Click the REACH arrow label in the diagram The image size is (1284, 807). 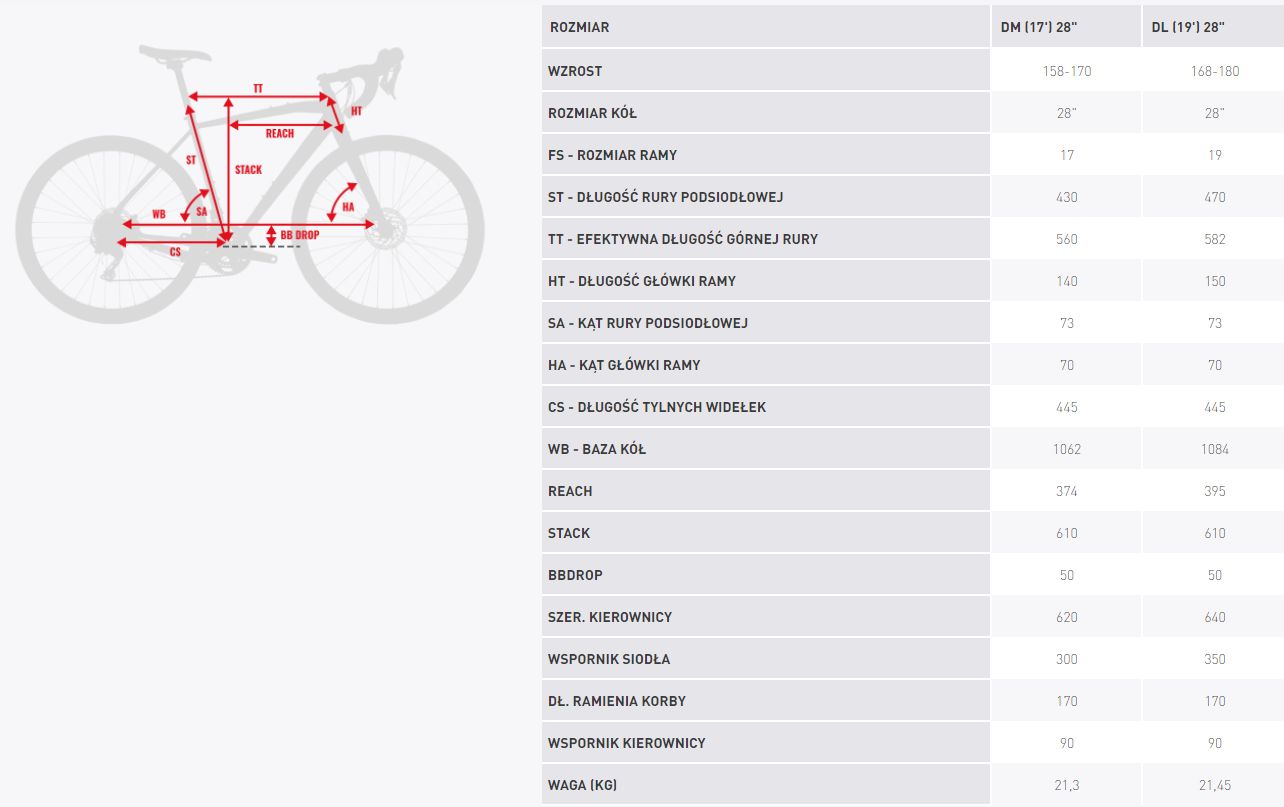point(280,133)
